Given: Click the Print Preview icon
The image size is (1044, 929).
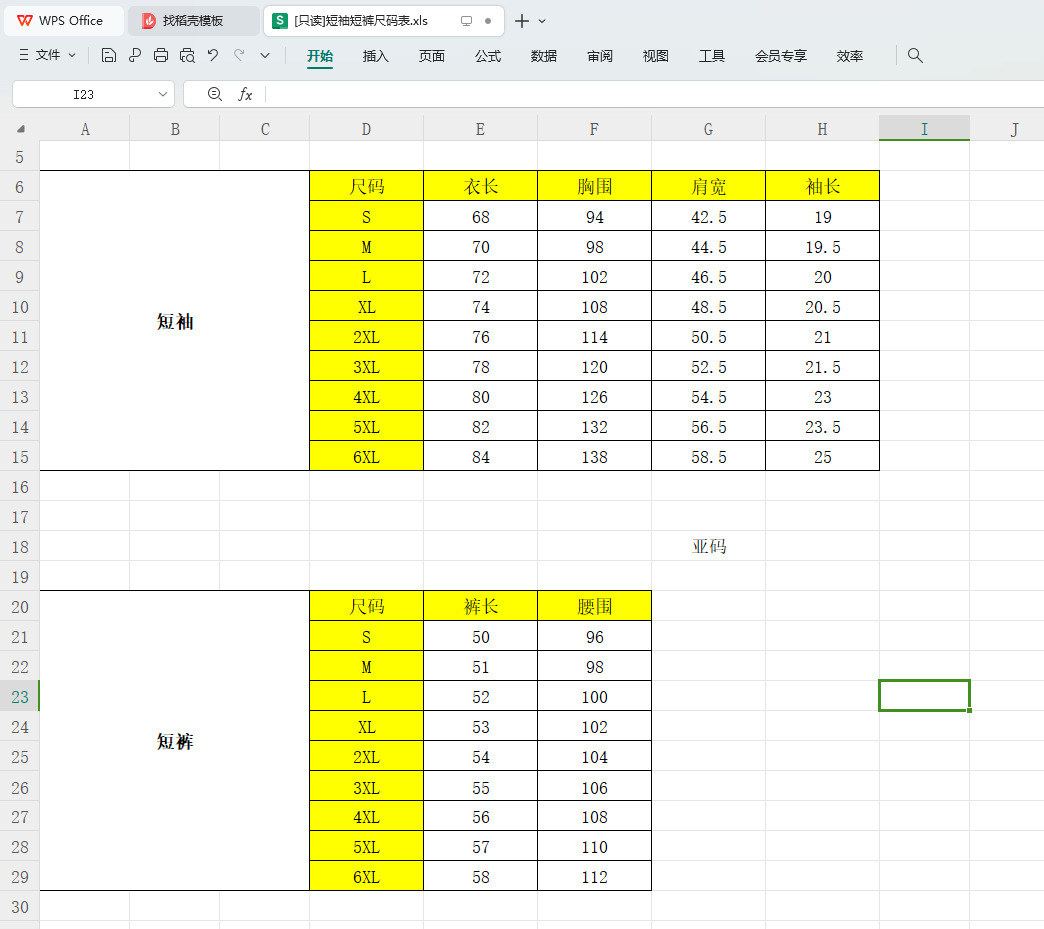Looking at the screenshot, I should point(187,55).
